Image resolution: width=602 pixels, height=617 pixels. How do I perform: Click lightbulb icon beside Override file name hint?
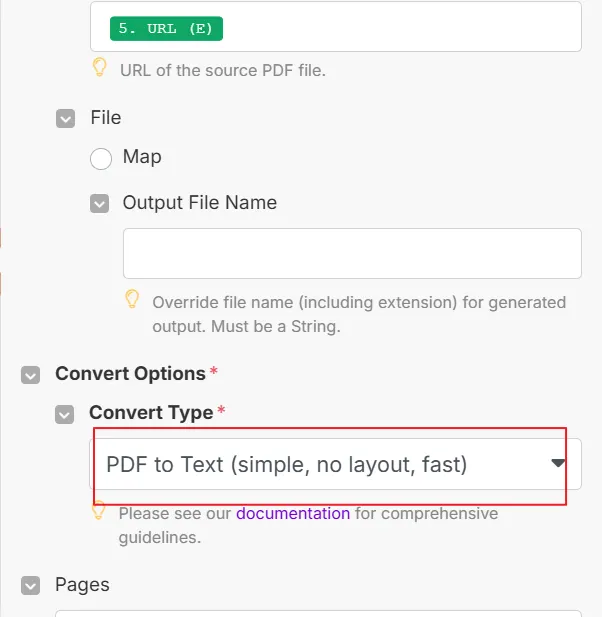132,299
